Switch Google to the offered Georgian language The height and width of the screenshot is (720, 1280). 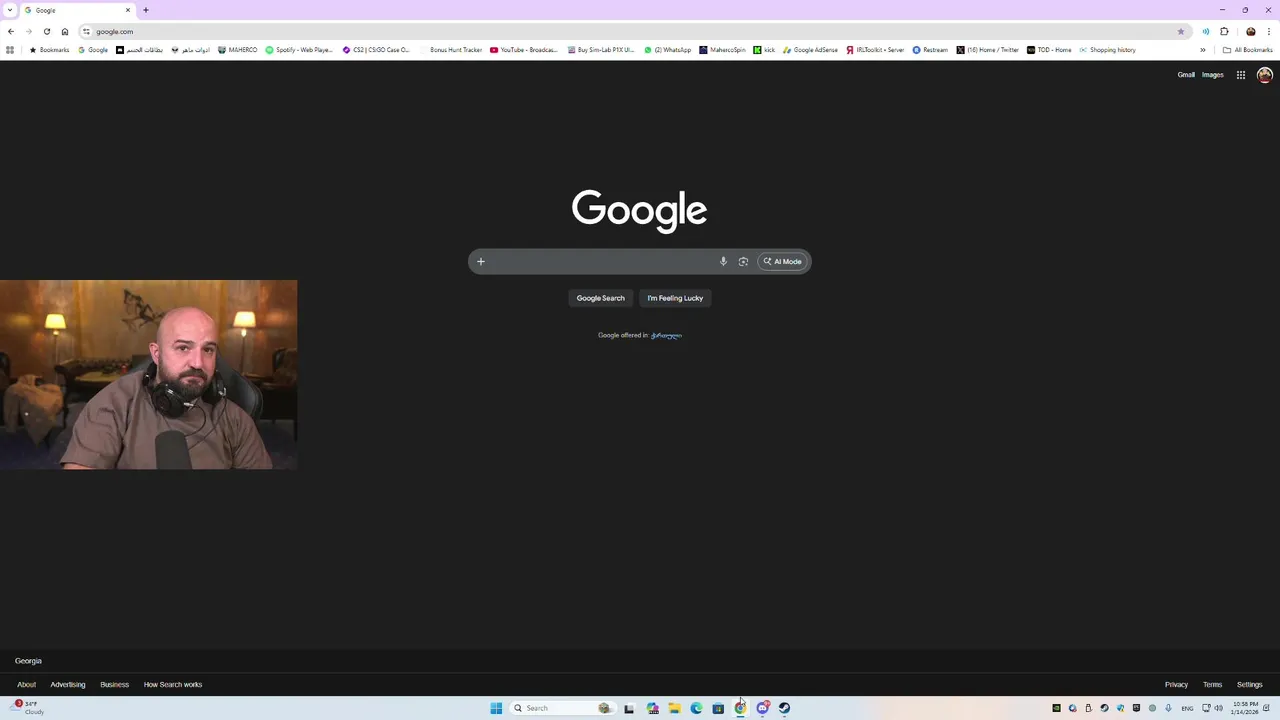(x=666, y=335)
